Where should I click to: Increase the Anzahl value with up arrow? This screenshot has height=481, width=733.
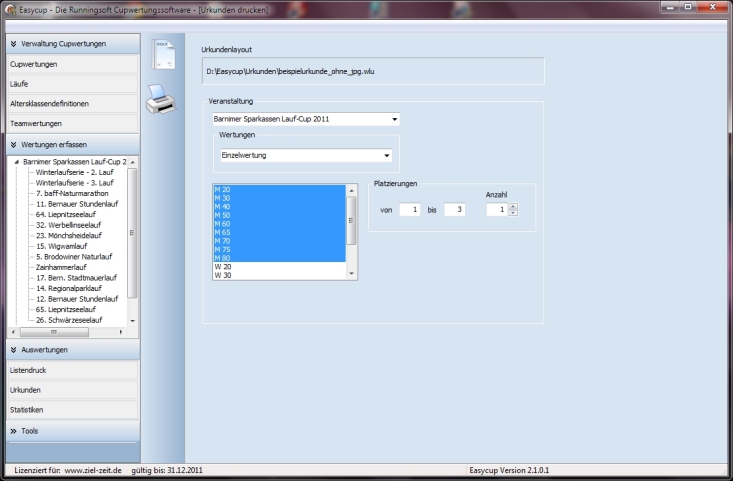(514, 207)
